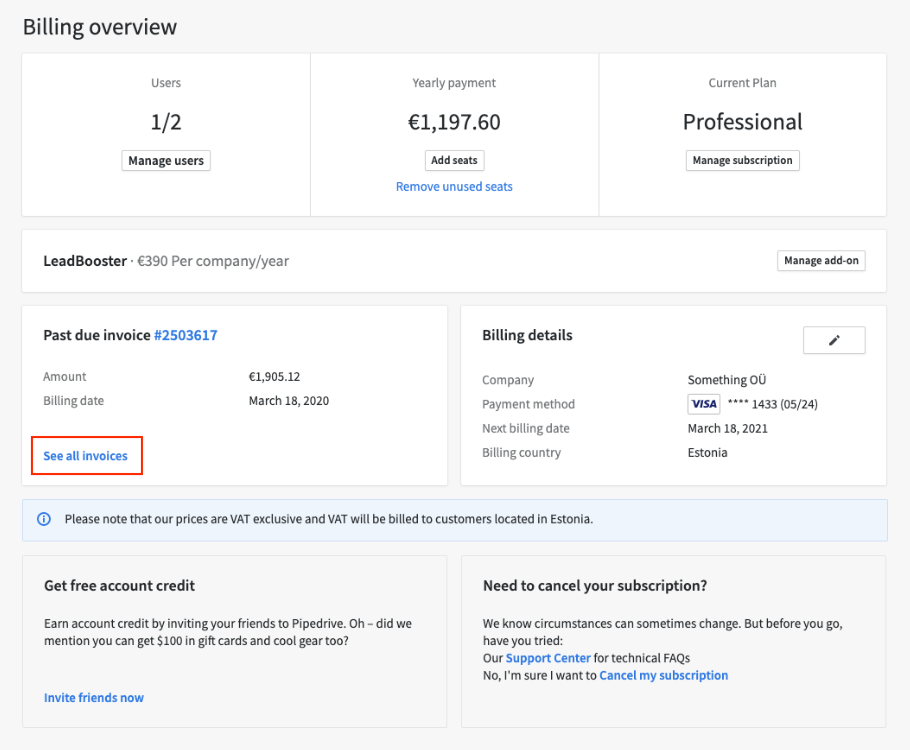
Task: Click Remove unused seats link
Action: 454,187
